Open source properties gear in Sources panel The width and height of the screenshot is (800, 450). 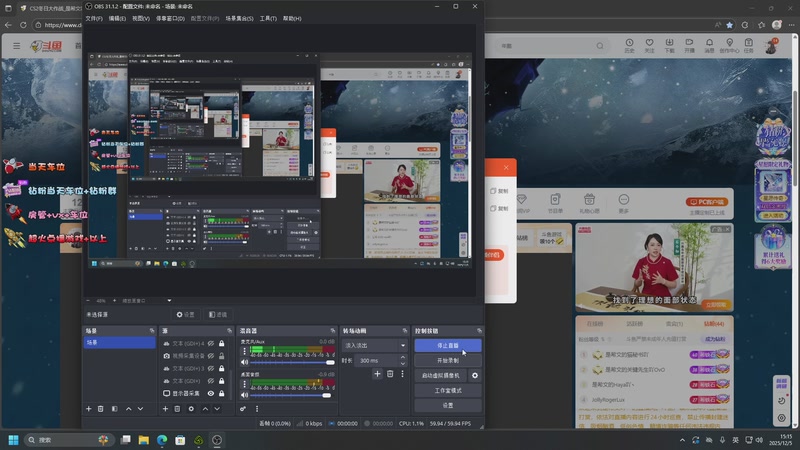tap(191, 409)
